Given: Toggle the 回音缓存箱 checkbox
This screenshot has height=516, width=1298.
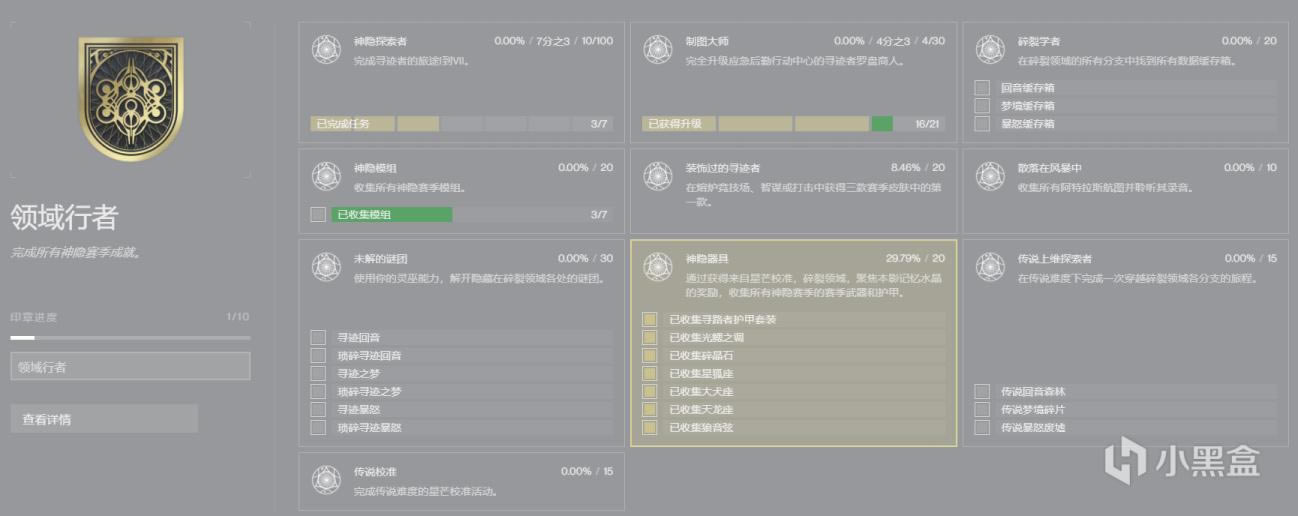Looking at the screenshot, I should click(982, 88).
